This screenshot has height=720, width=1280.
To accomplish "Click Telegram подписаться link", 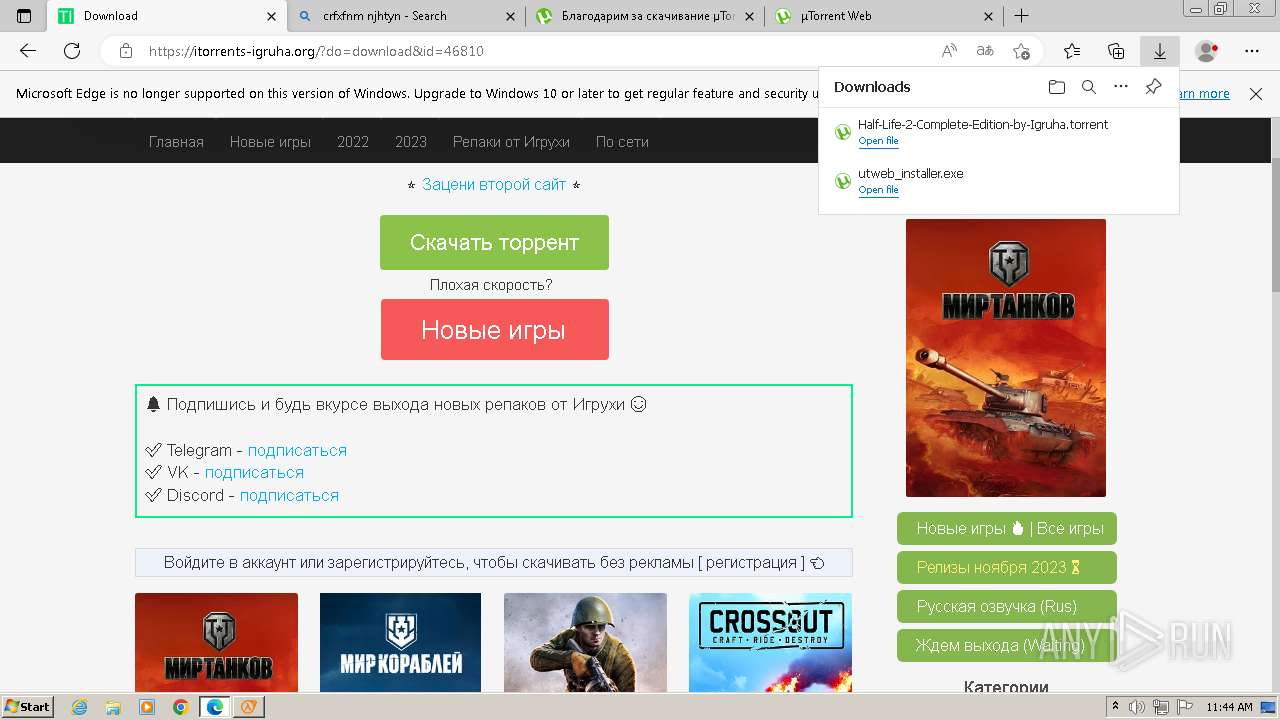I will point(297,450).
